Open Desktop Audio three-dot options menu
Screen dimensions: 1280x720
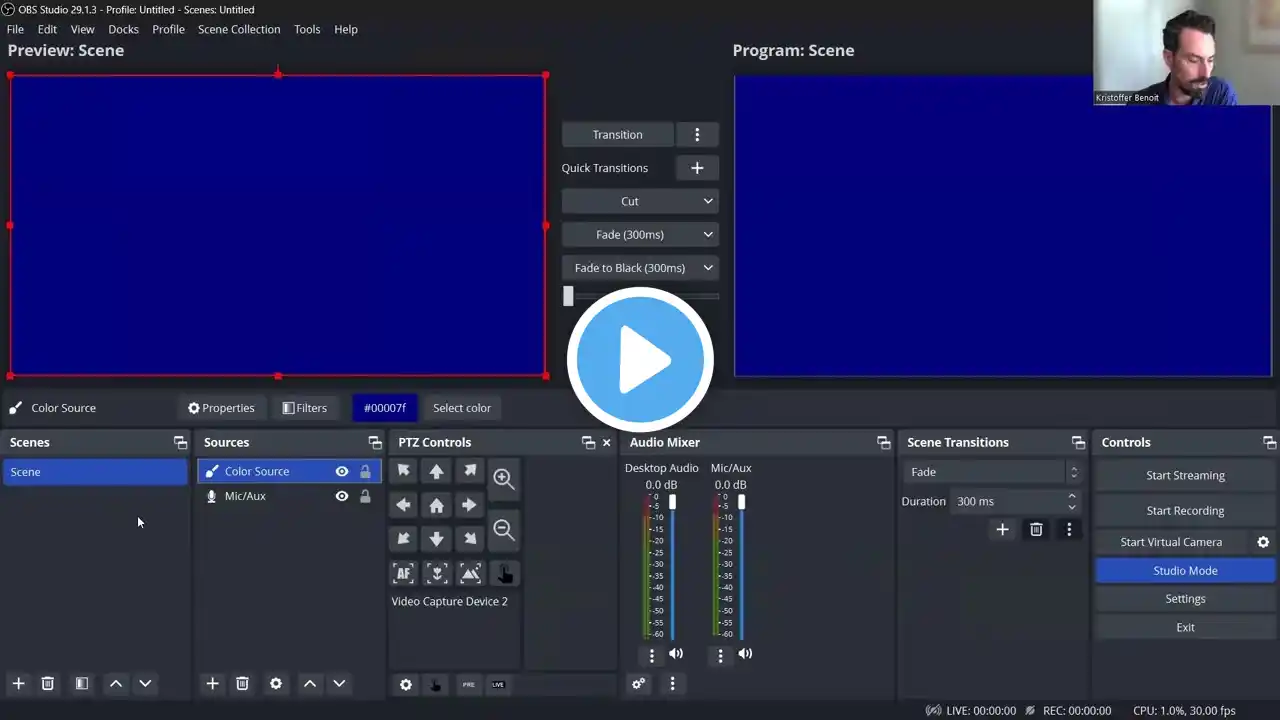[x=652, y=655]
